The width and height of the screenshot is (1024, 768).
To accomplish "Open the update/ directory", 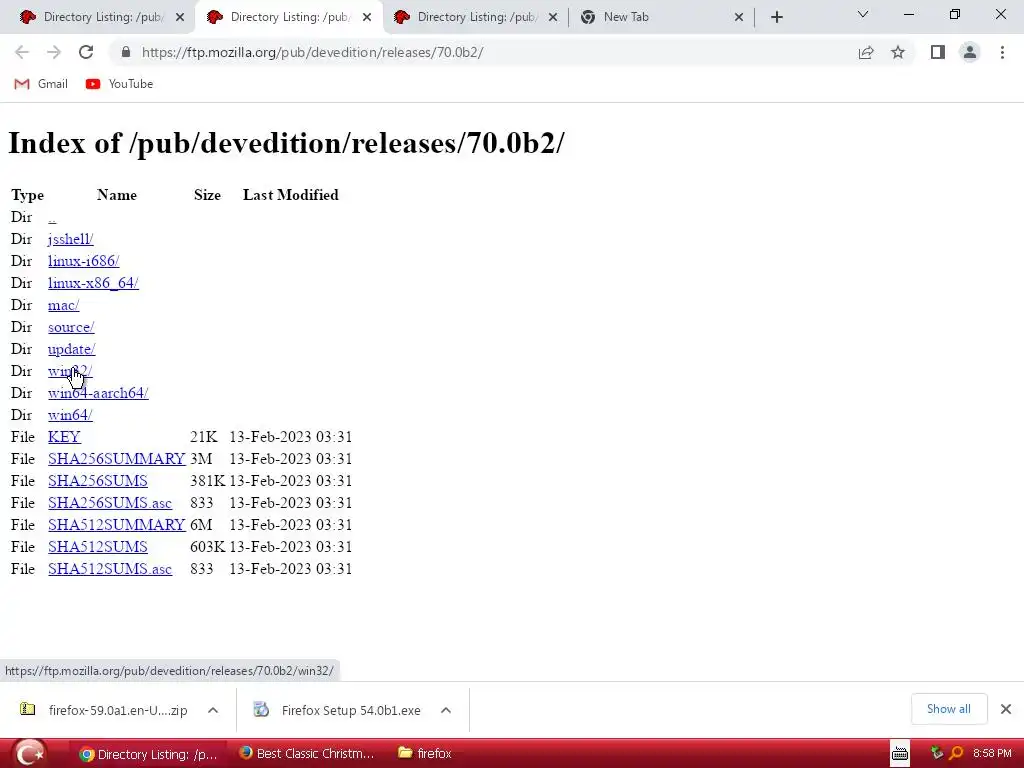I will (72, 349).
